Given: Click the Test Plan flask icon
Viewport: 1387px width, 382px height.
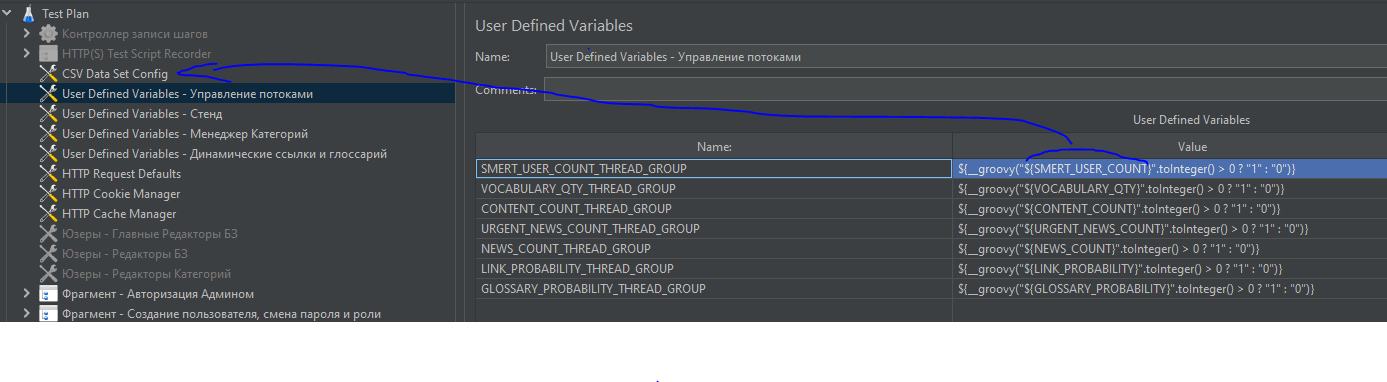Looking at the screenshot, I should coord(28,14).
